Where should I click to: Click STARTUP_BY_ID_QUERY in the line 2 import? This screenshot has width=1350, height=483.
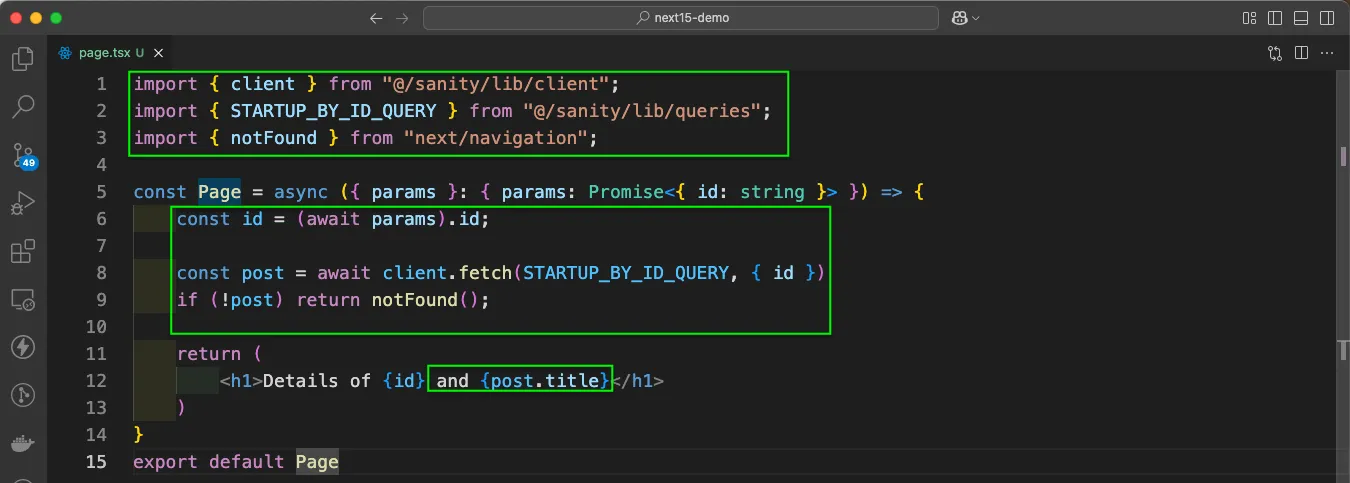click(x=334, y=111)
